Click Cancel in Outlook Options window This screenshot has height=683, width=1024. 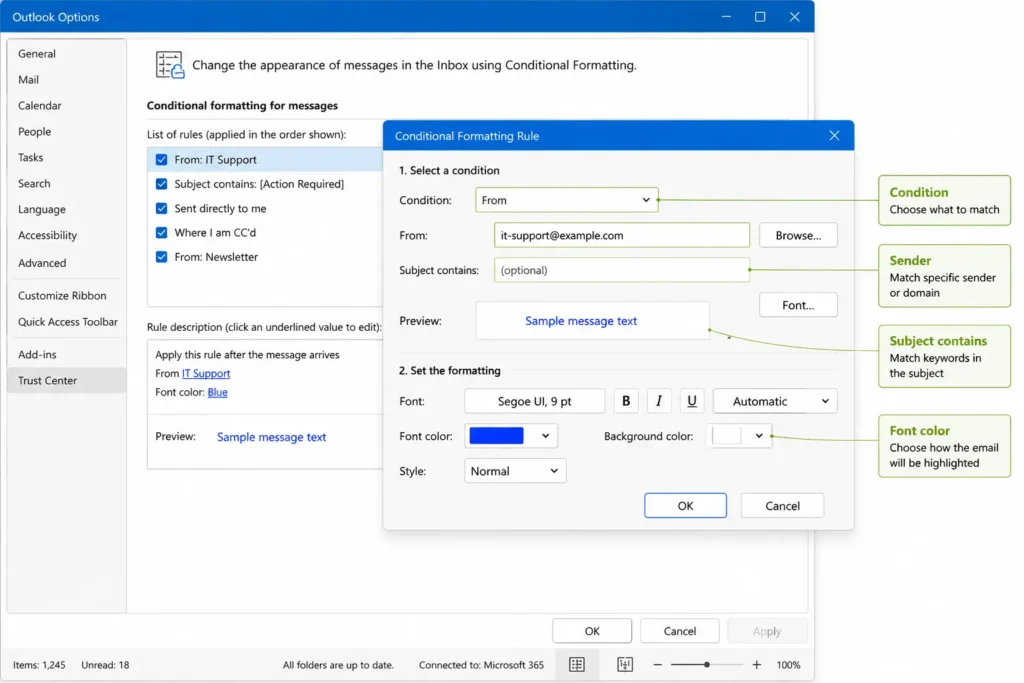click(x=680, y=631)
